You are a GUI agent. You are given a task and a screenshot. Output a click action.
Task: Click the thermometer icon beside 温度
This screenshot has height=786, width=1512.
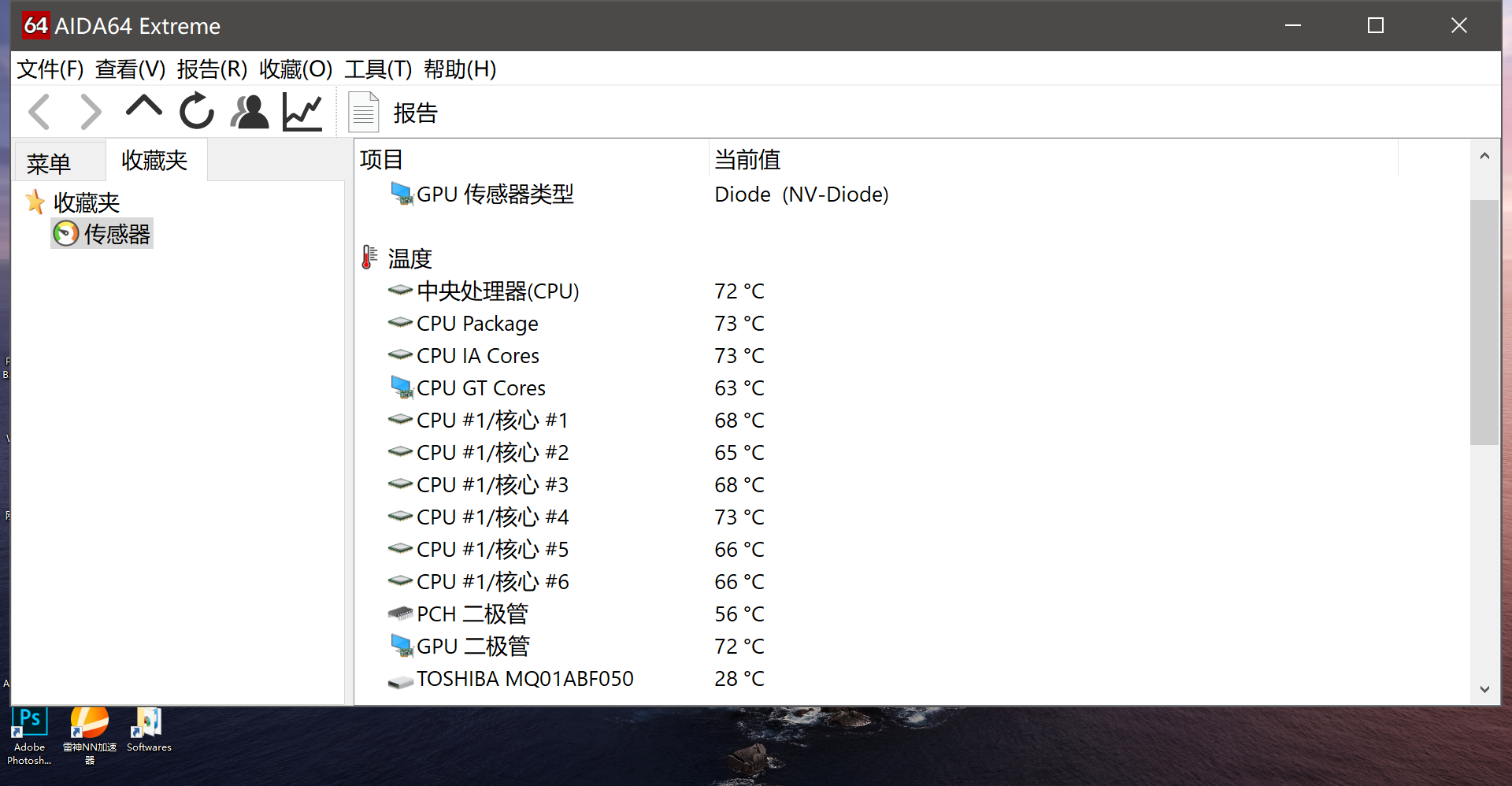tap(369, 258)
